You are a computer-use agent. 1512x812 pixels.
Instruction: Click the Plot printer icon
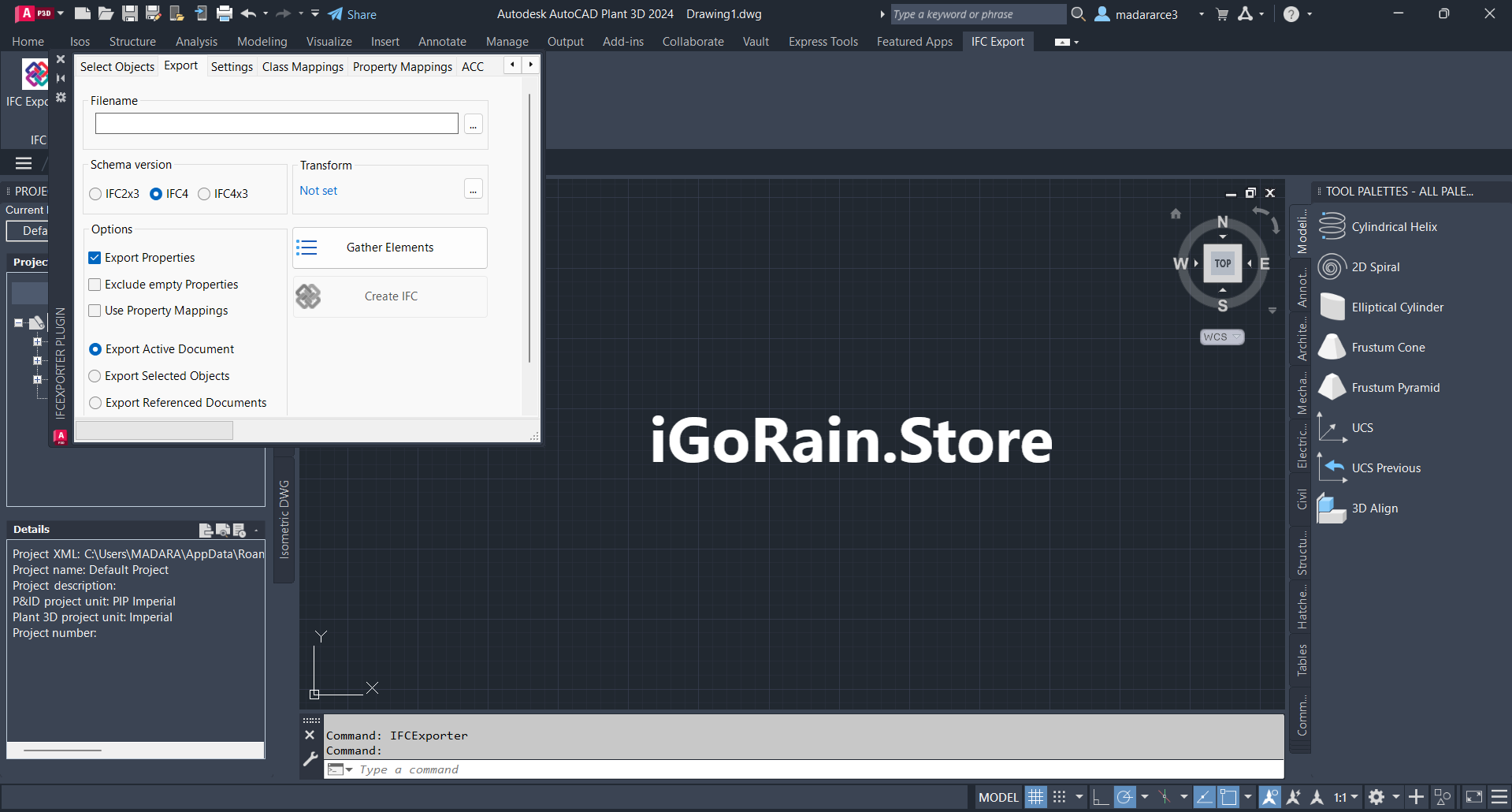point(225,13)
